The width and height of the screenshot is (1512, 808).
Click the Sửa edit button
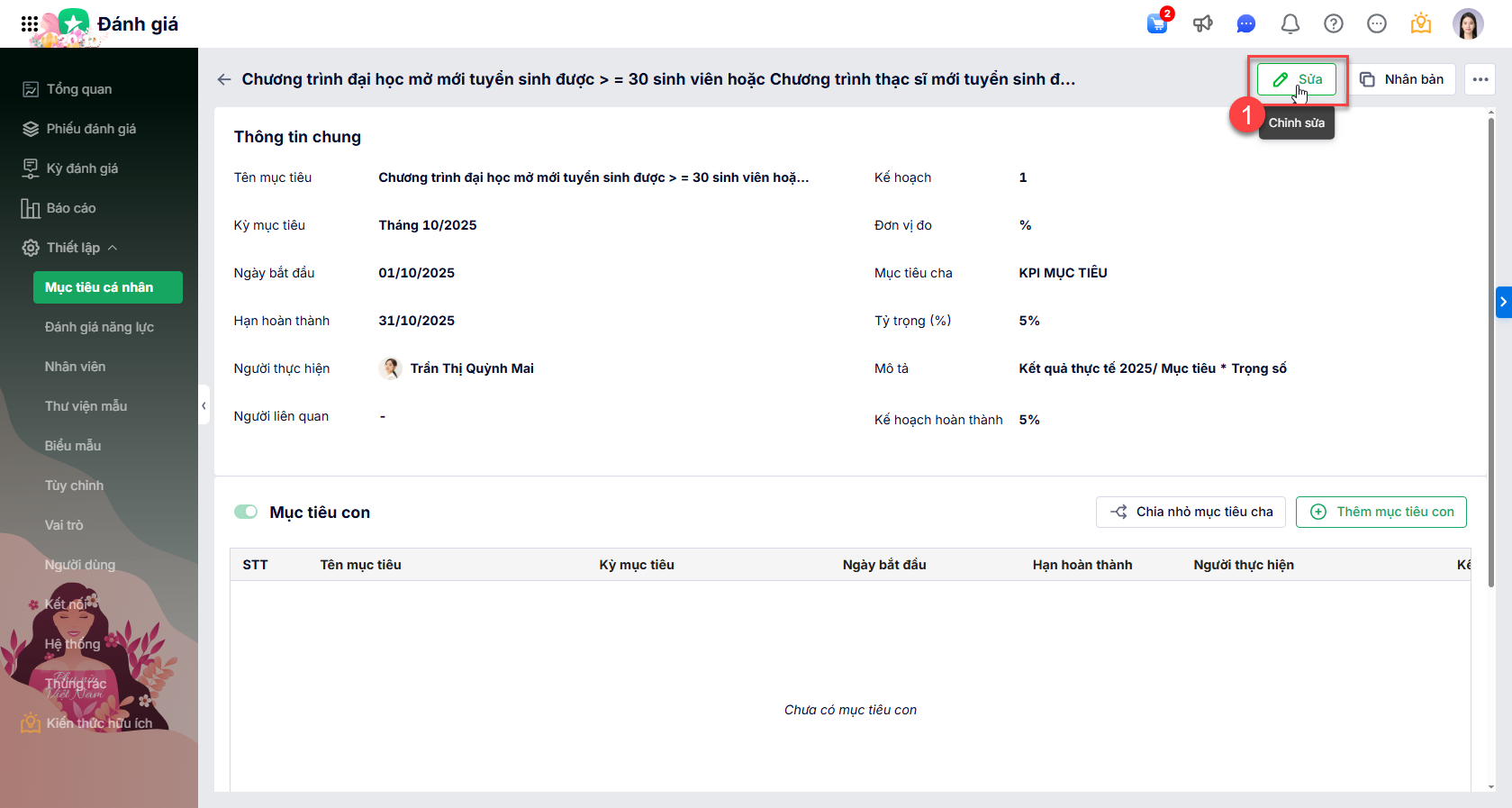coord(1297,79)
